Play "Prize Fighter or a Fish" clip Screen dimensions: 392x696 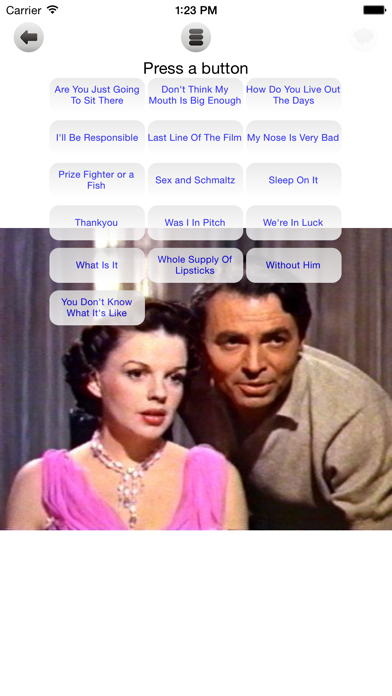[97, 180]
